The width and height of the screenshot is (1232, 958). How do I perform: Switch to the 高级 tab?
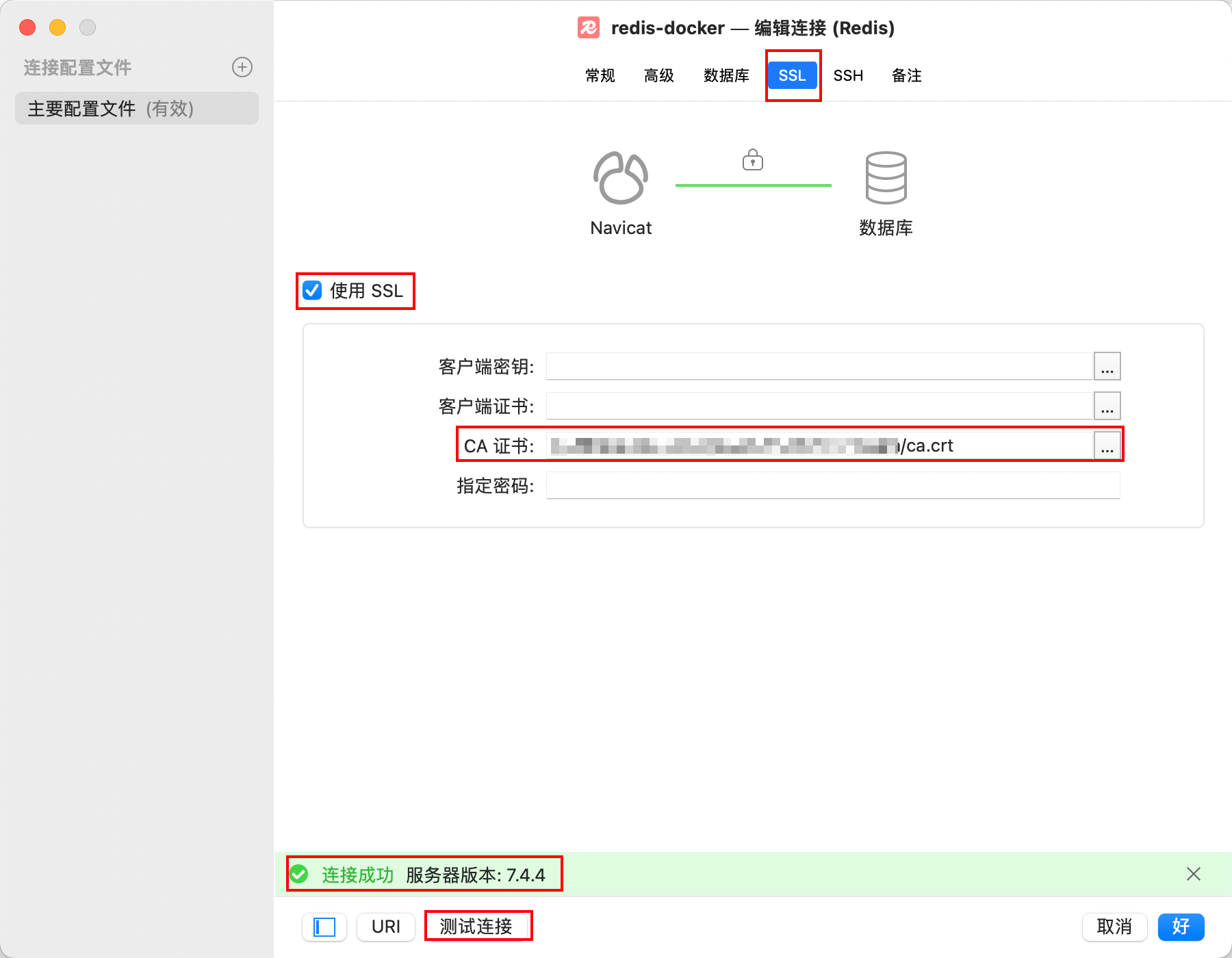tap(659, 75)
